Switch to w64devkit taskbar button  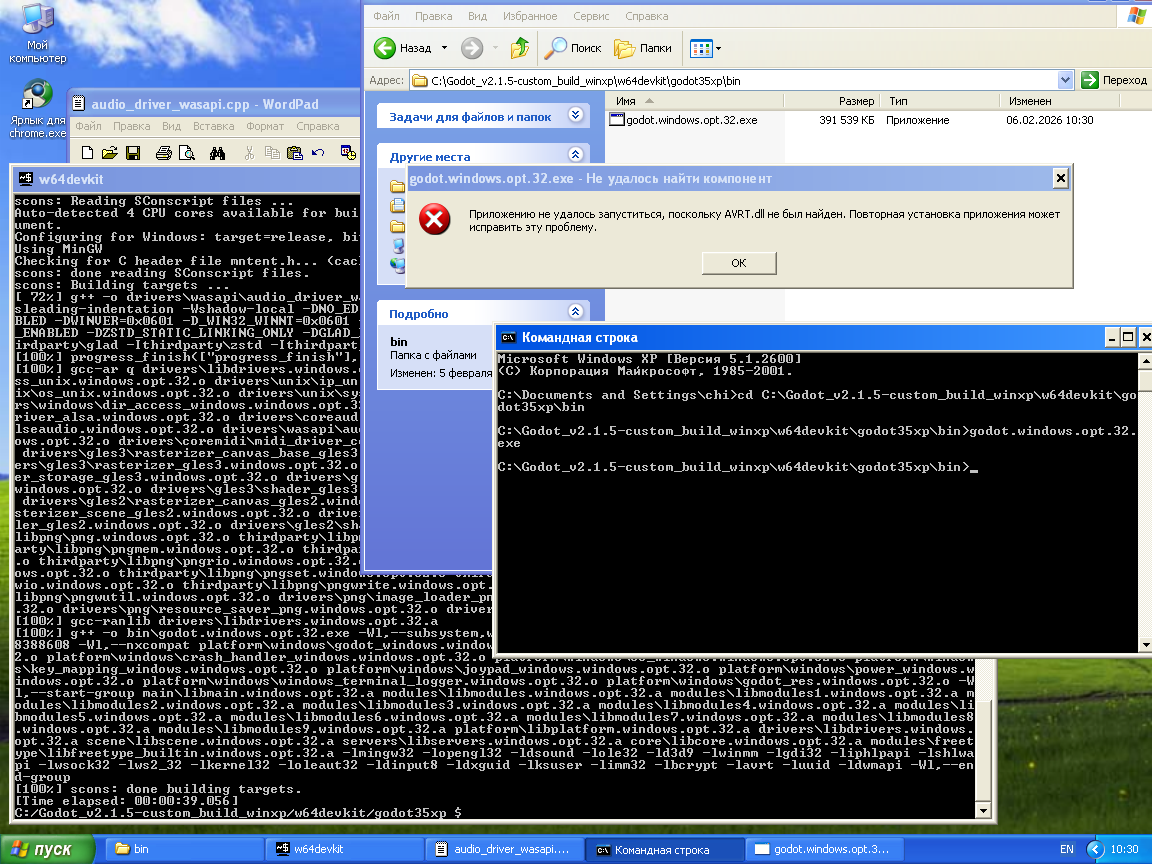(x=345, y=849)
